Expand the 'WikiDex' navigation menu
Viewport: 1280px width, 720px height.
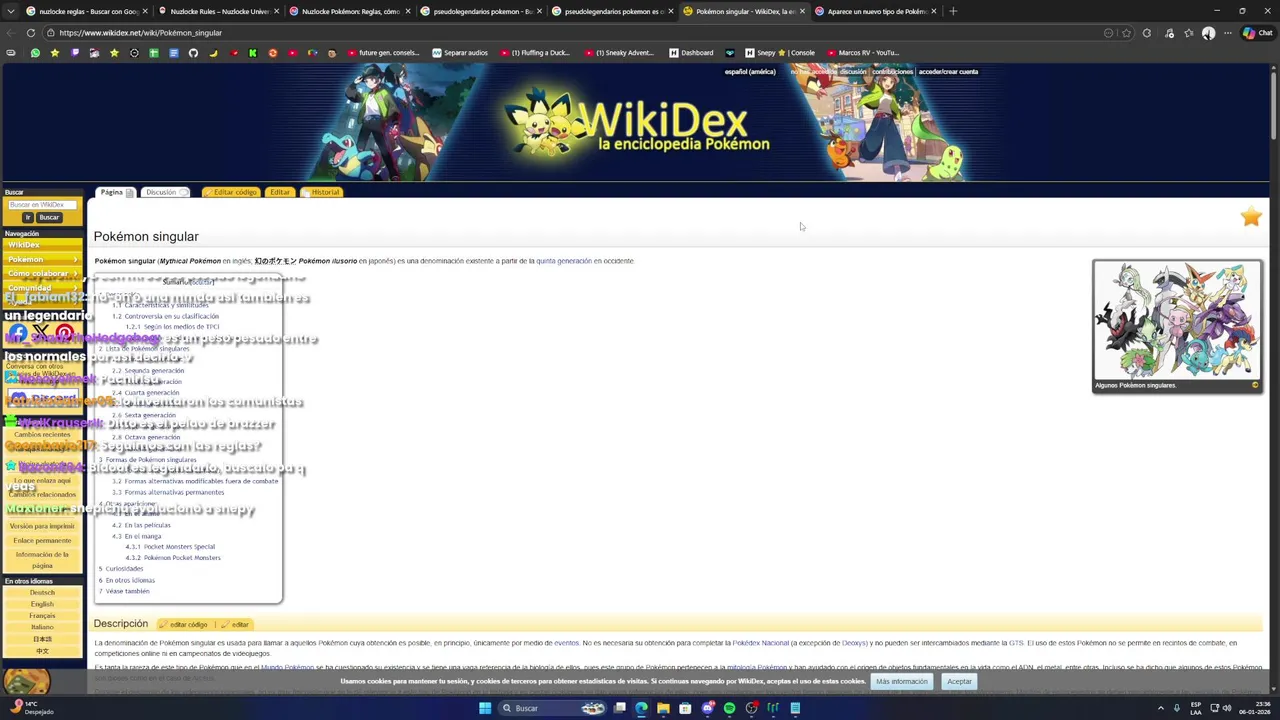tap(42, 245)
